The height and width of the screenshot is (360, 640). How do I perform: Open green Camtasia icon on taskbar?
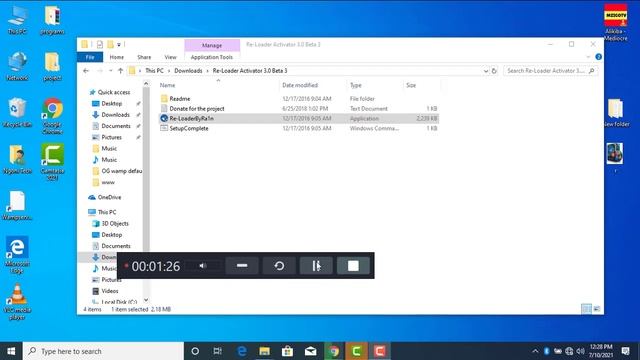(x=356, y=351)
